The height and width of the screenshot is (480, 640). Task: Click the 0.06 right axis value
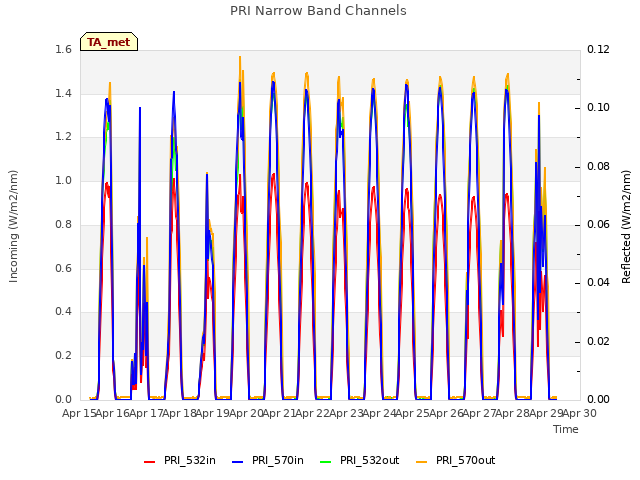tap(598, 224)
